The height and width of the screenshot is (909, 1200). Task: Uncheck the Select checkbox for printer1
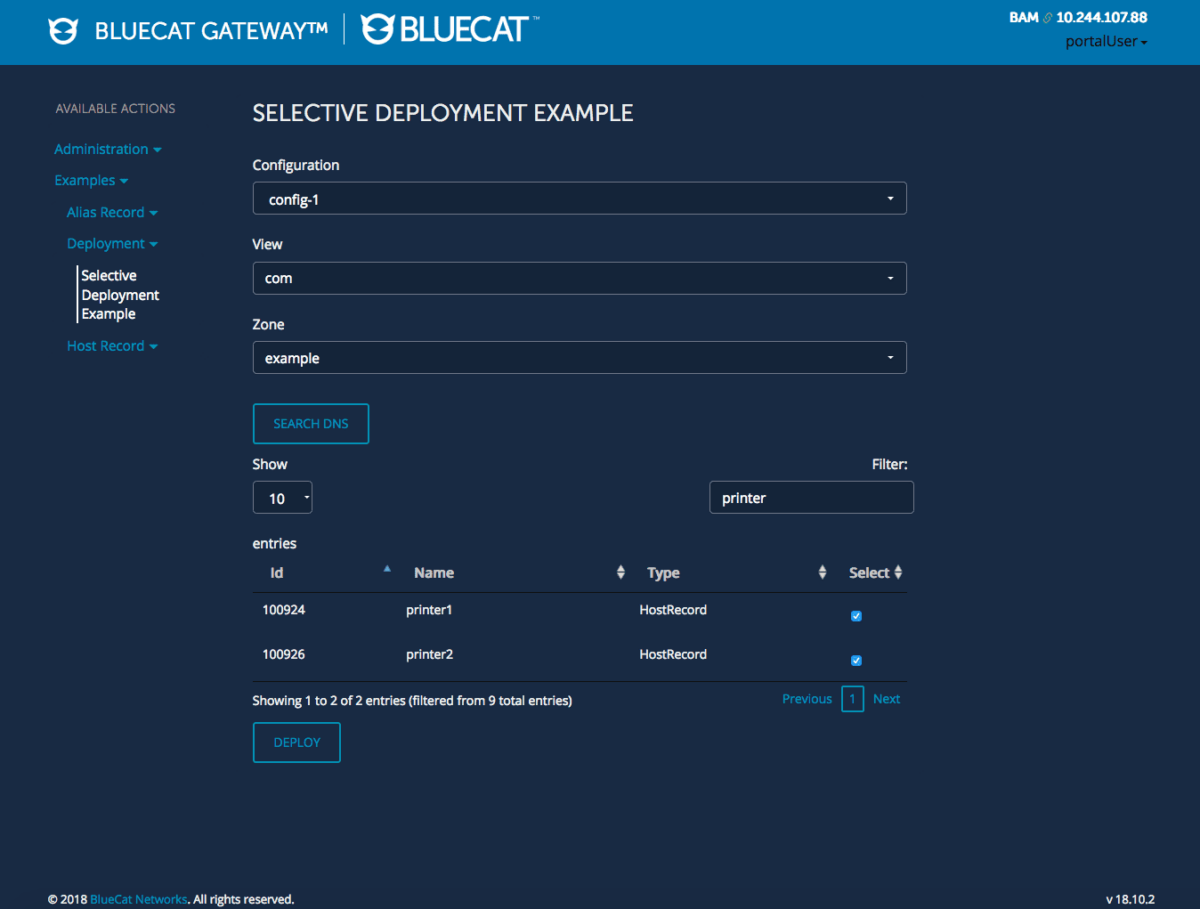click(856, 616)
